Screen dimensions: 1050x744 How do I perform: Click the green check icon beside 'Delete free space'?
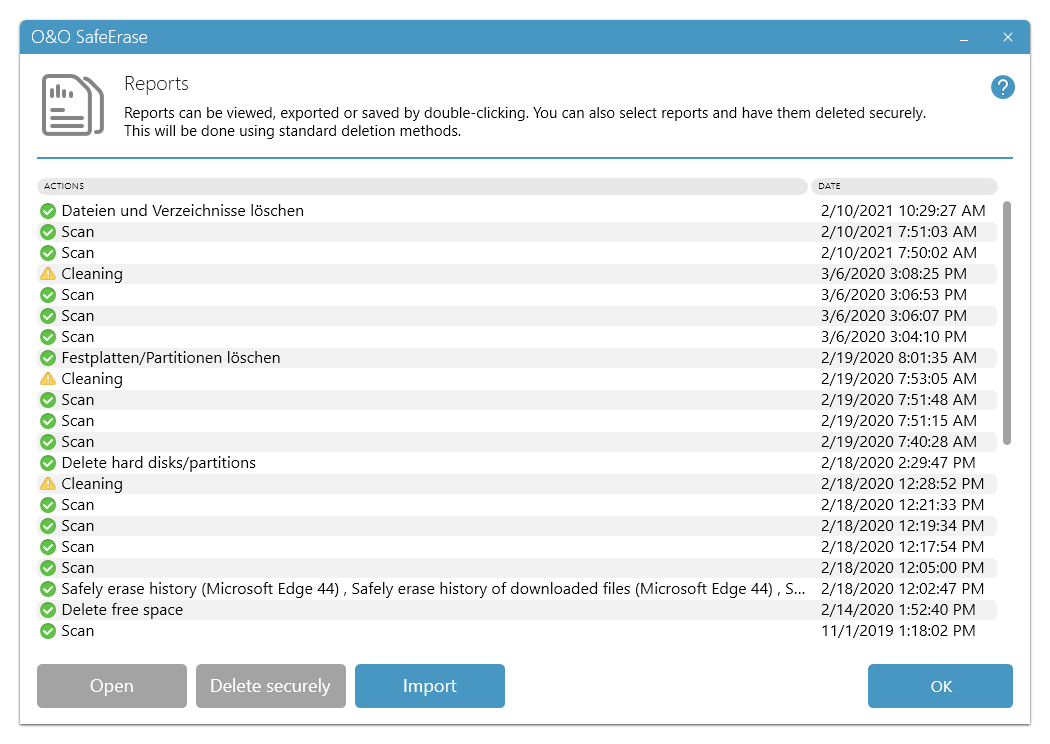pos(47,609)
